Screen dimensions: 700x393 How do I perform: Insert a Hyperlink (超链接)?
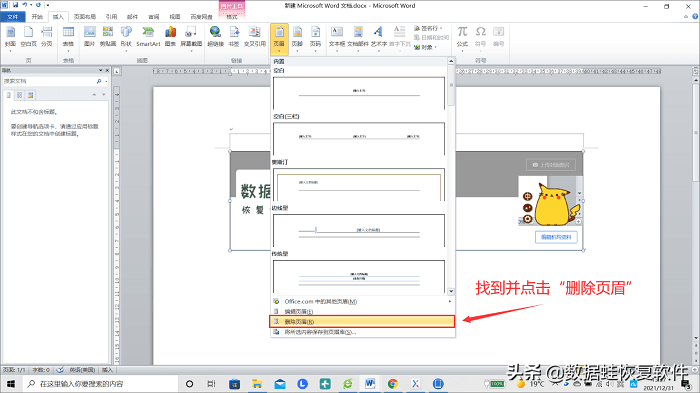216,37
